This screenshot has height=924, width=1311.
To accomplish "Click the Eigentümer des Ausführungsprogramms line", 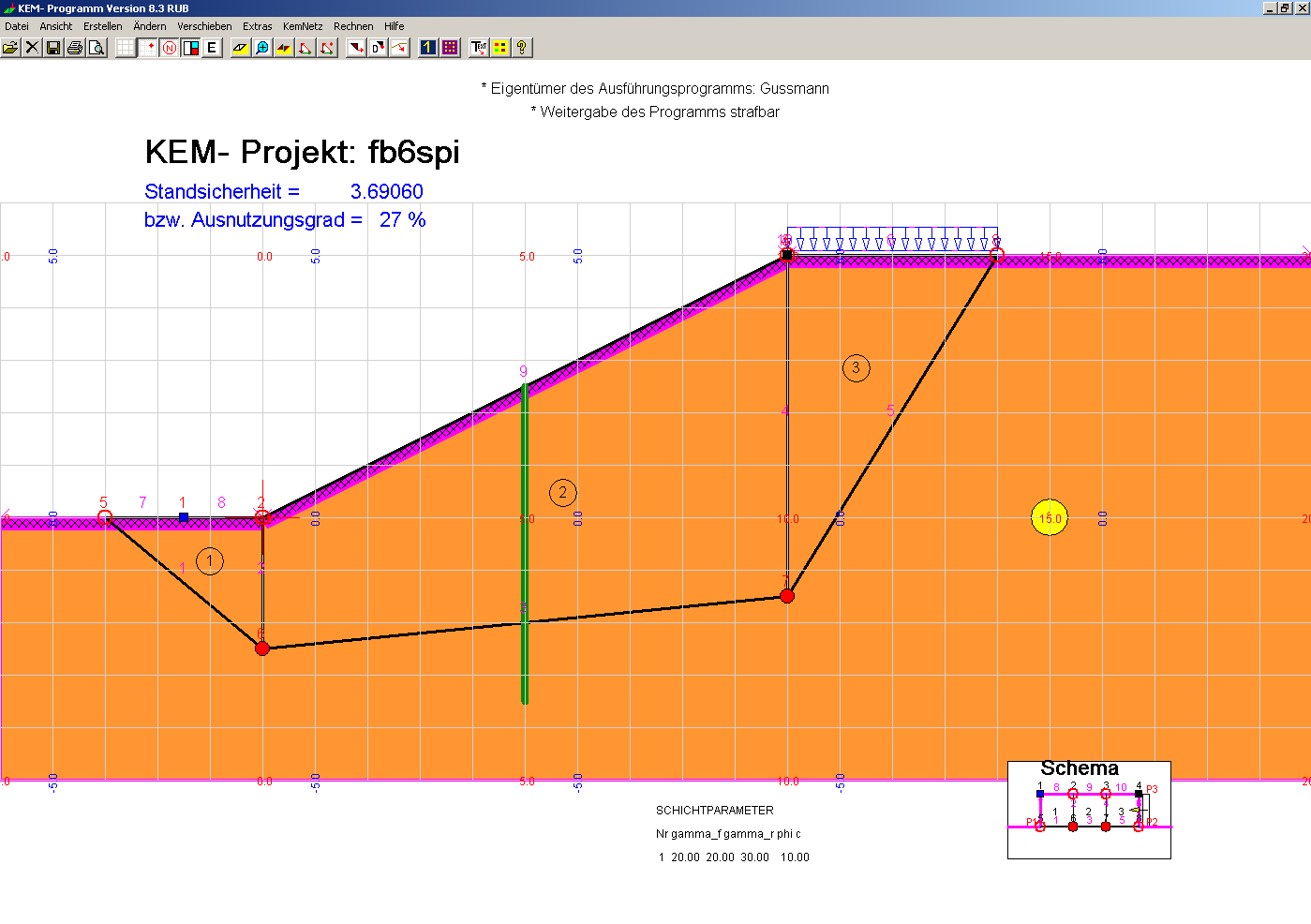I will (655, 88).
